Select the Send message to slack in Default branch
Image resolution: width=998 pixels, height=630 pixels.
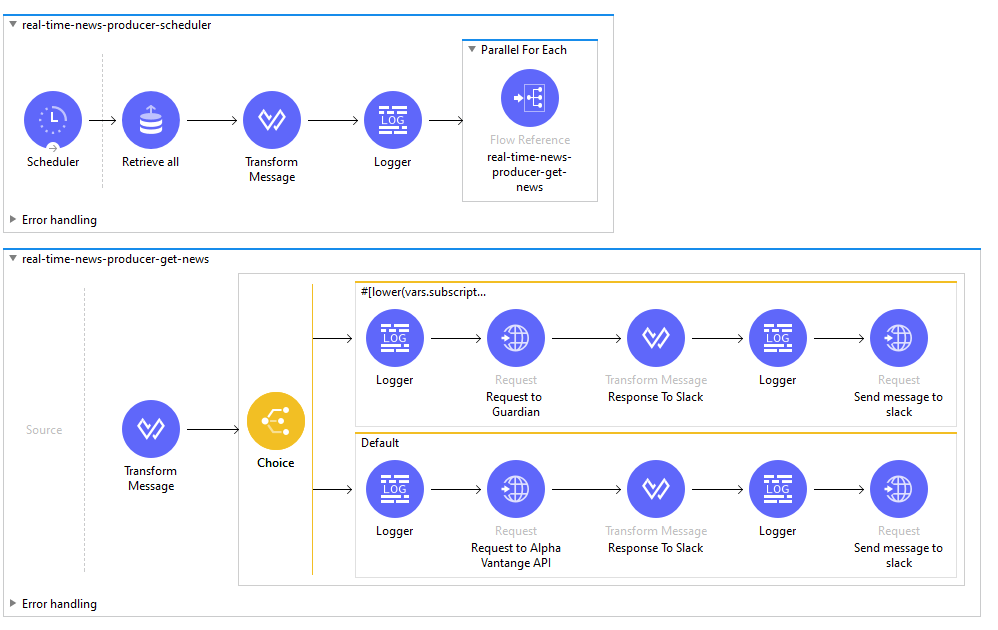tap(898, 489)
